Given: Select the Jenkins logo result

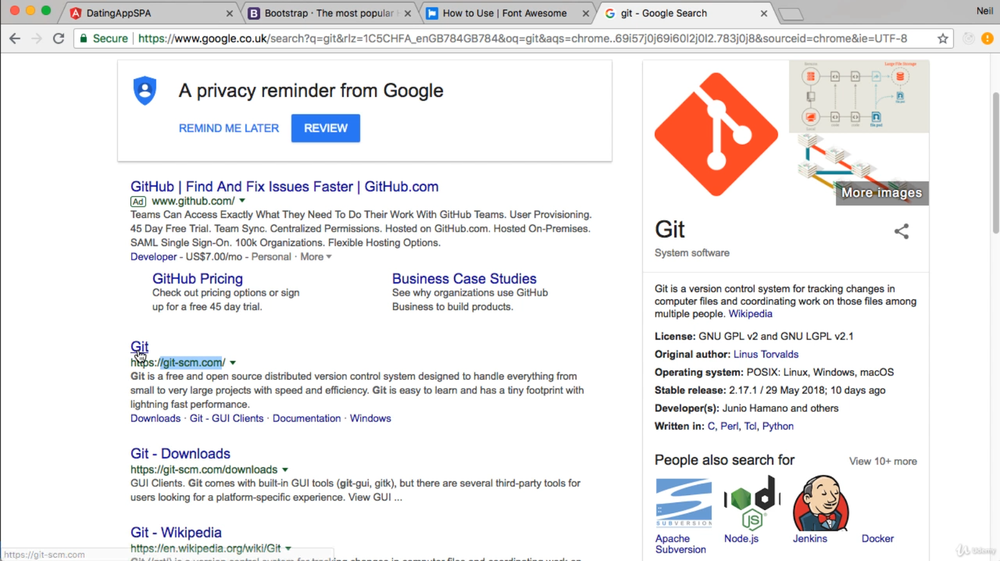Looking at the screenshot, I should (820, 503).
